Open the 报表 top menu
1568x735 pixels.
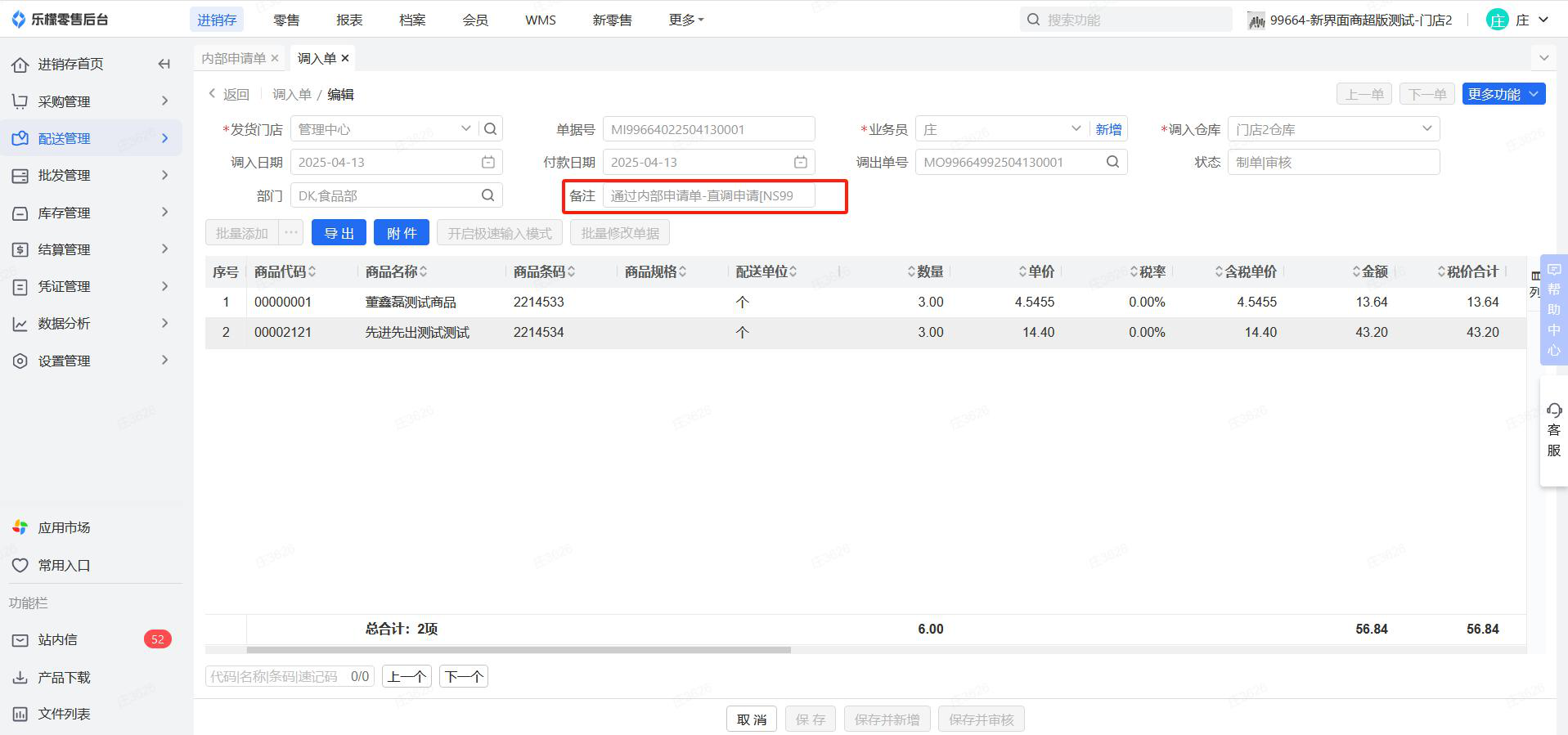(x=349, y=20)
